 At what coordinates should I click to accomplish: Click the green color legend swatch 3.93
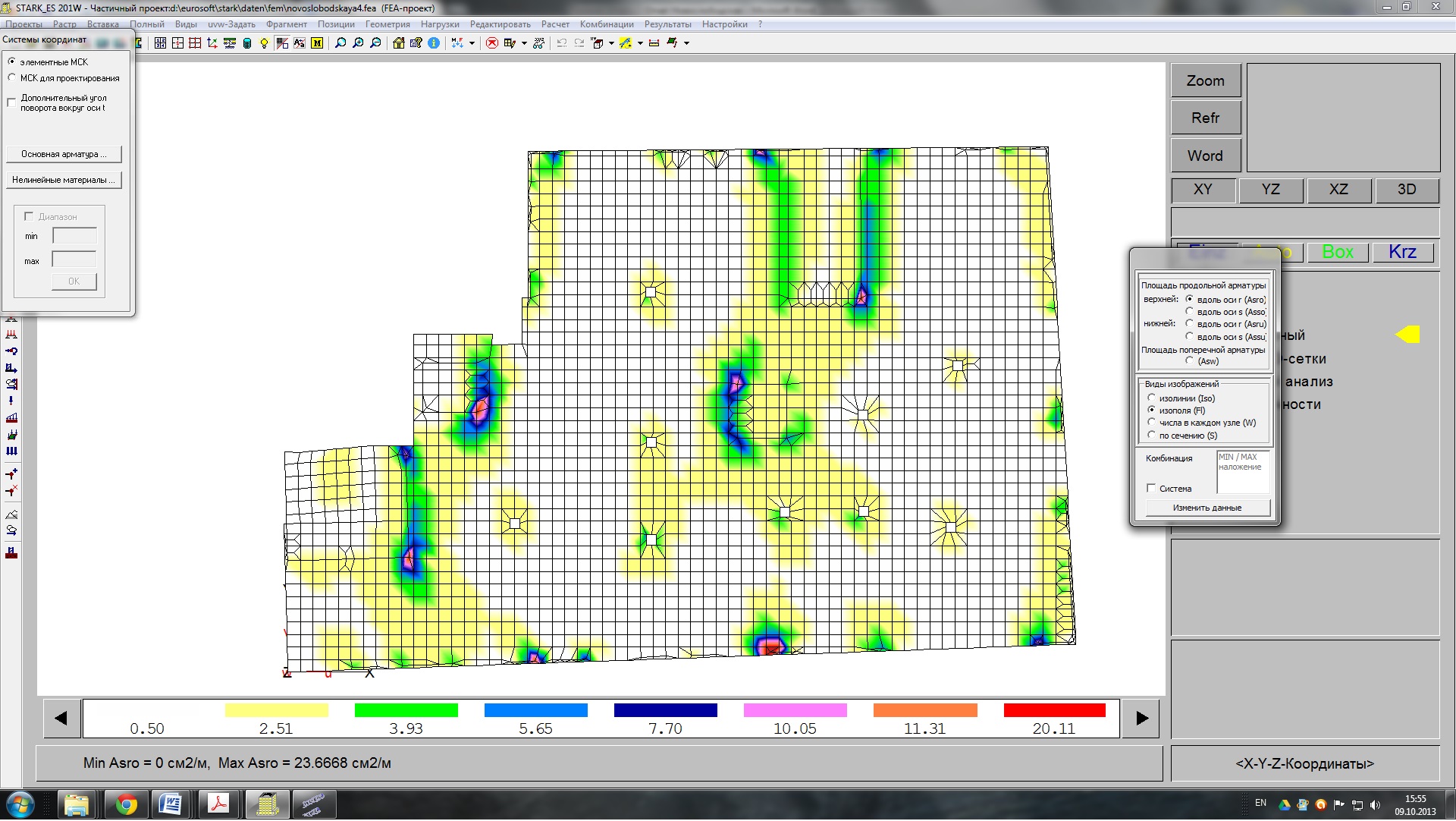pyautogui.click(x=406, y=710)
